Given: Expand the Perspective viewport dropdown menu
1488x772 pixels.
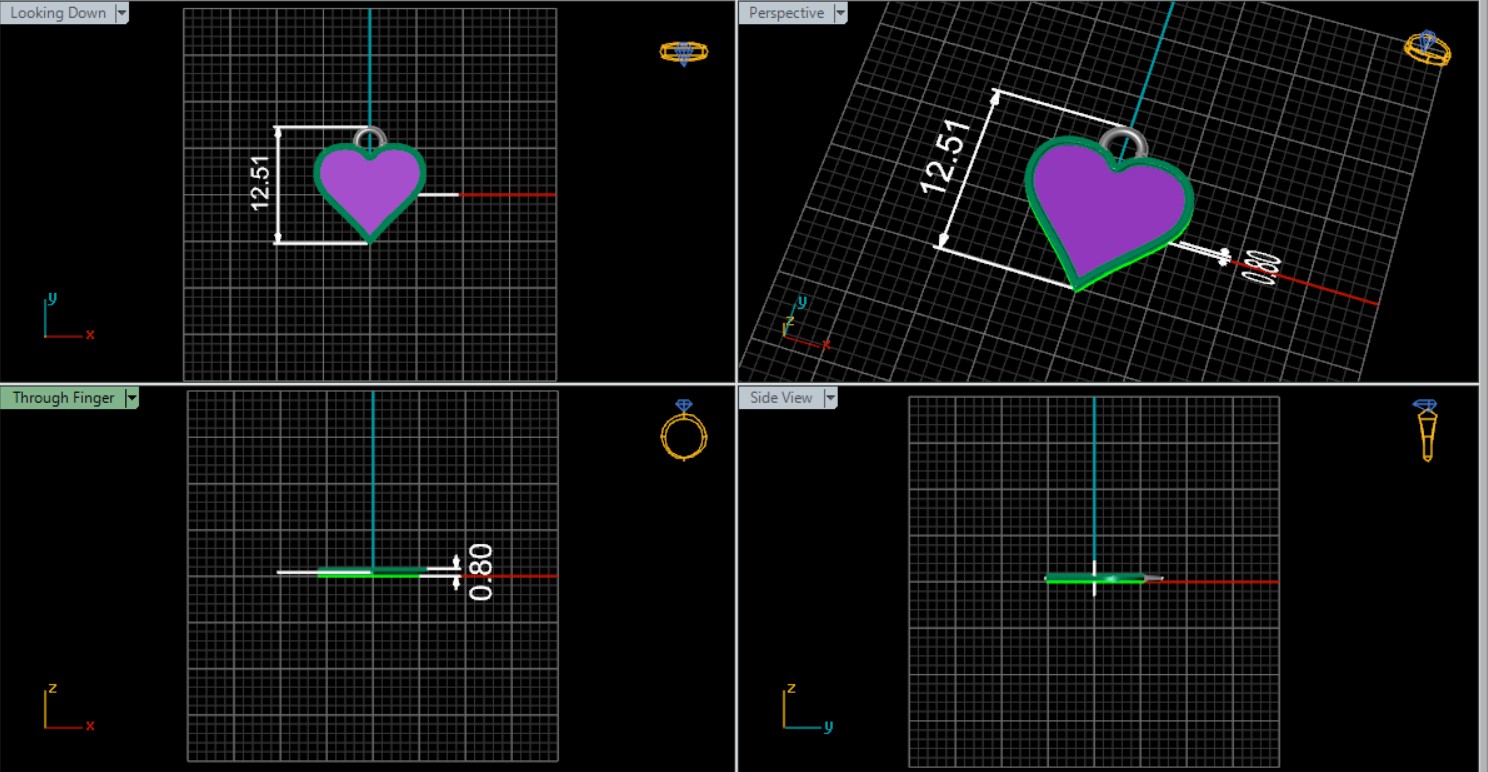Looking at the screenshot, I should pos(840,13).
